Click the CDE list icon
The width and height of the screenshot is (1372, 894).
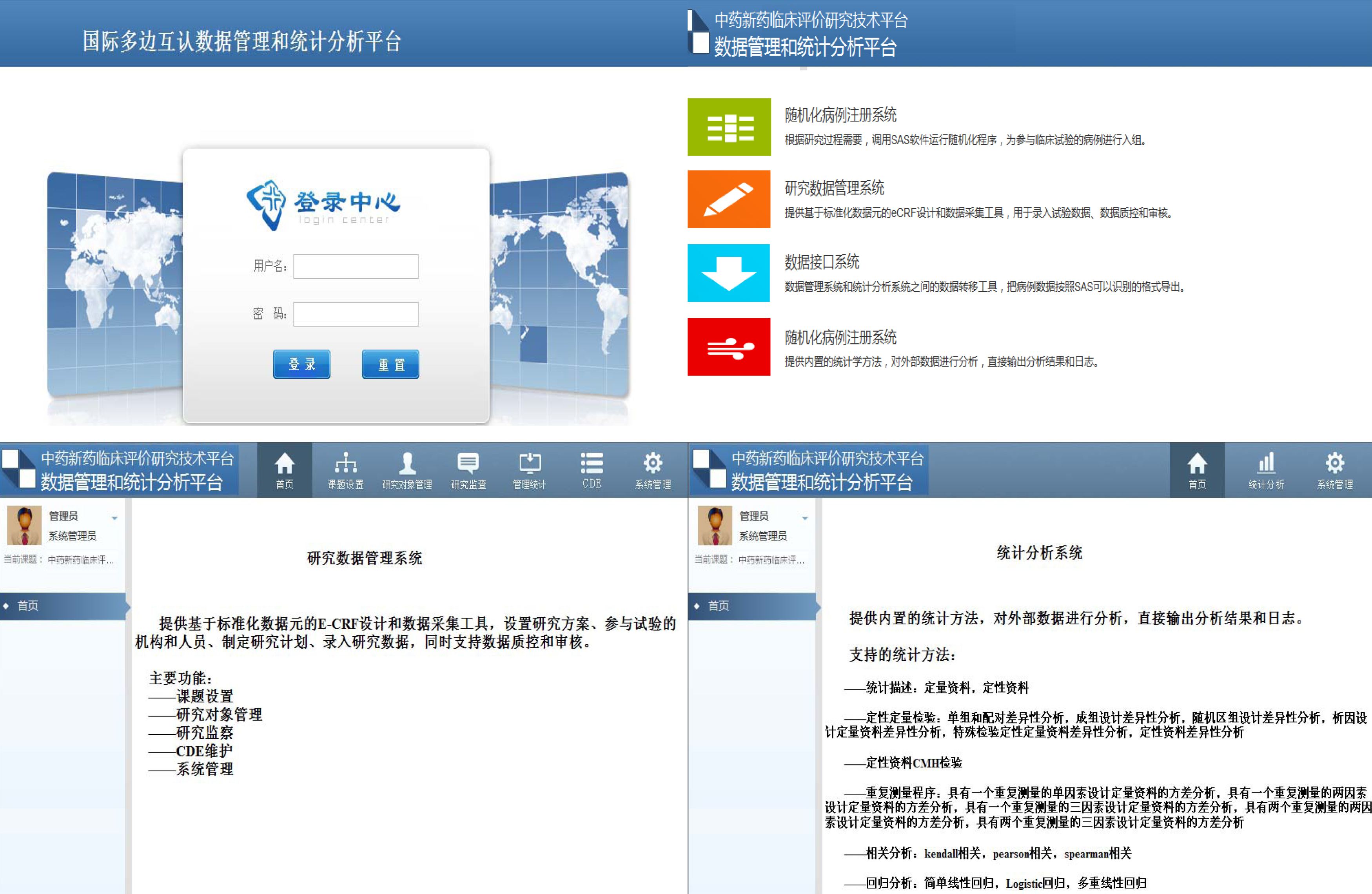[x=592, y=470]
